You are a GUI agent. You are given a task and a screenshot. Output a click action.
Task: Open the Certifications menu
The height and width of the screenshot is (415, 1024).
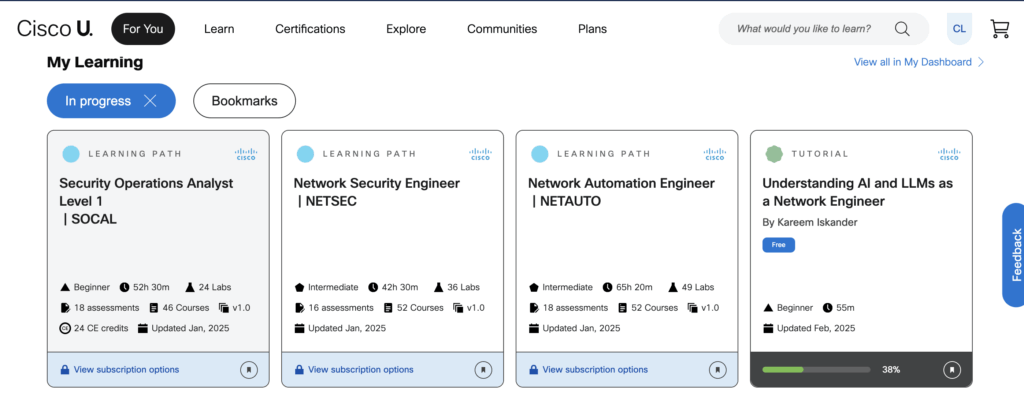click(310, 29)
